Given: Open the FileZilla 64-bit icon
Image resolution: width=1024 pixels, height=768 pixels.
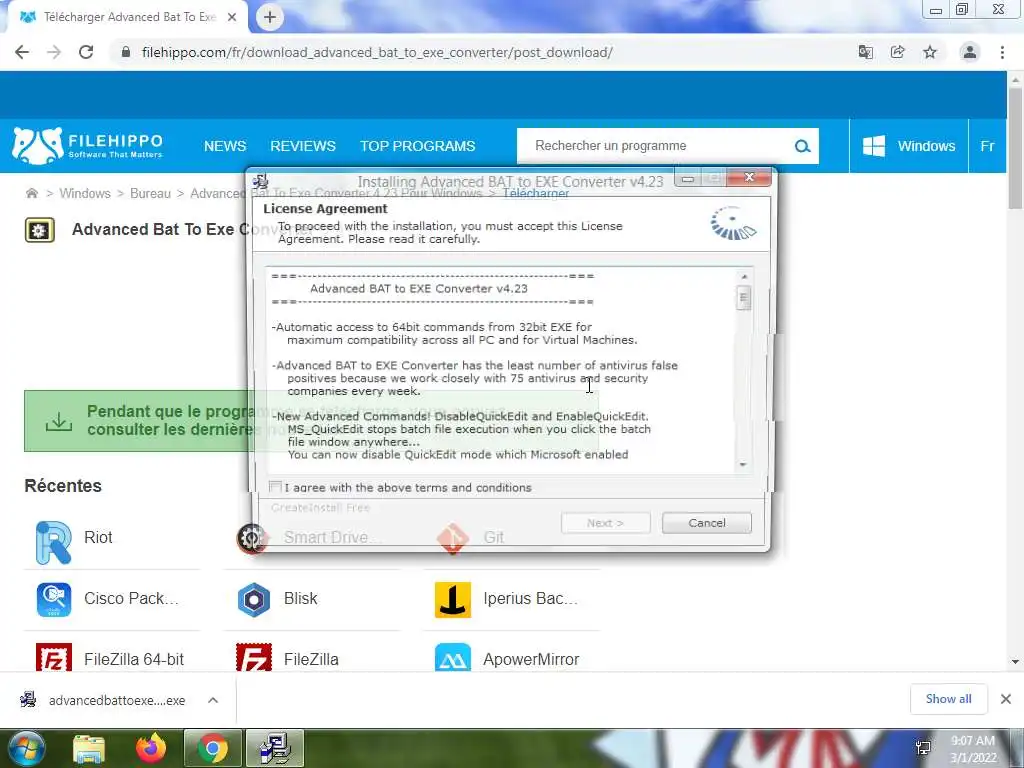Looking at the screenshot, I should point(54,658).
